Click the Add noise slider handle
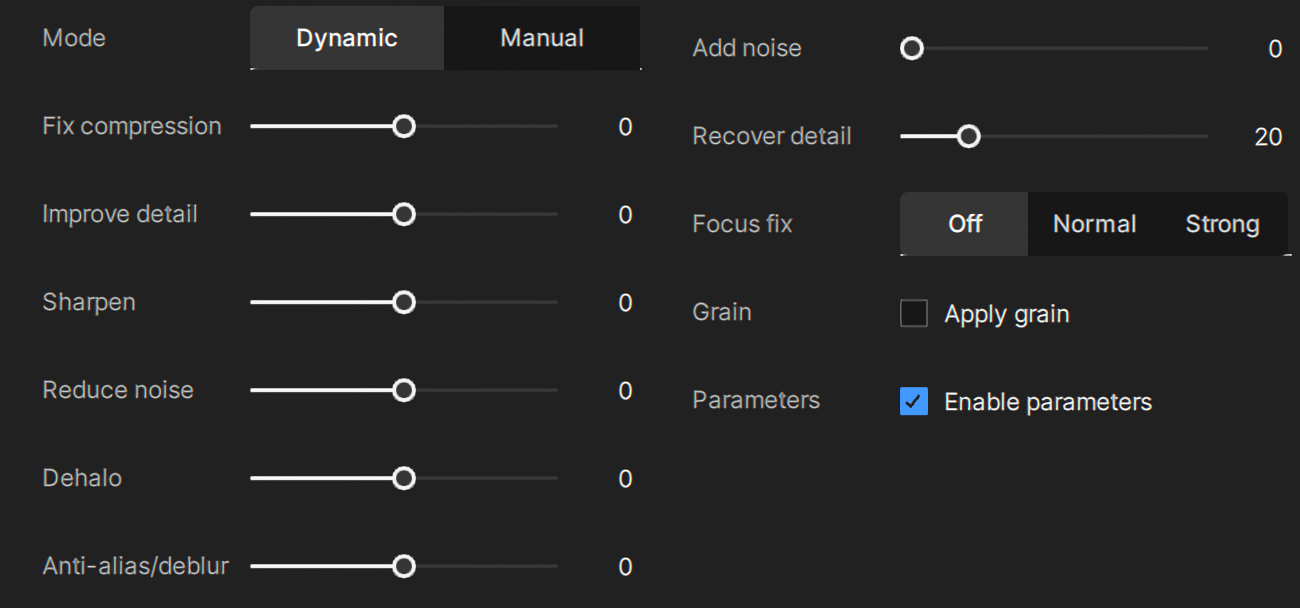This screenshot has height=608, width=1300. click(912, 49)
